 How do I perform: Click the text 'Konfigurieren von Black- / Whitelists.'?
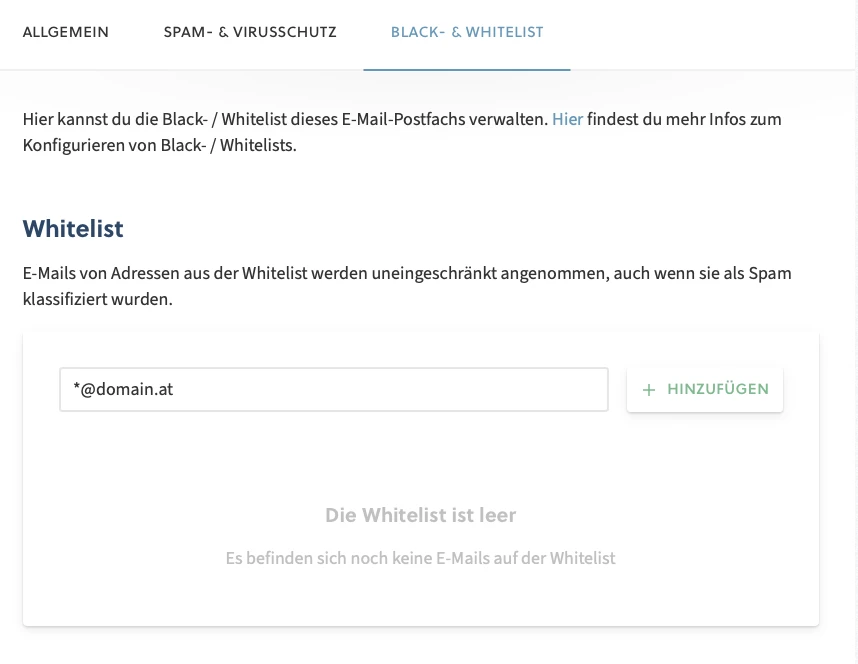tap(159, 146)
